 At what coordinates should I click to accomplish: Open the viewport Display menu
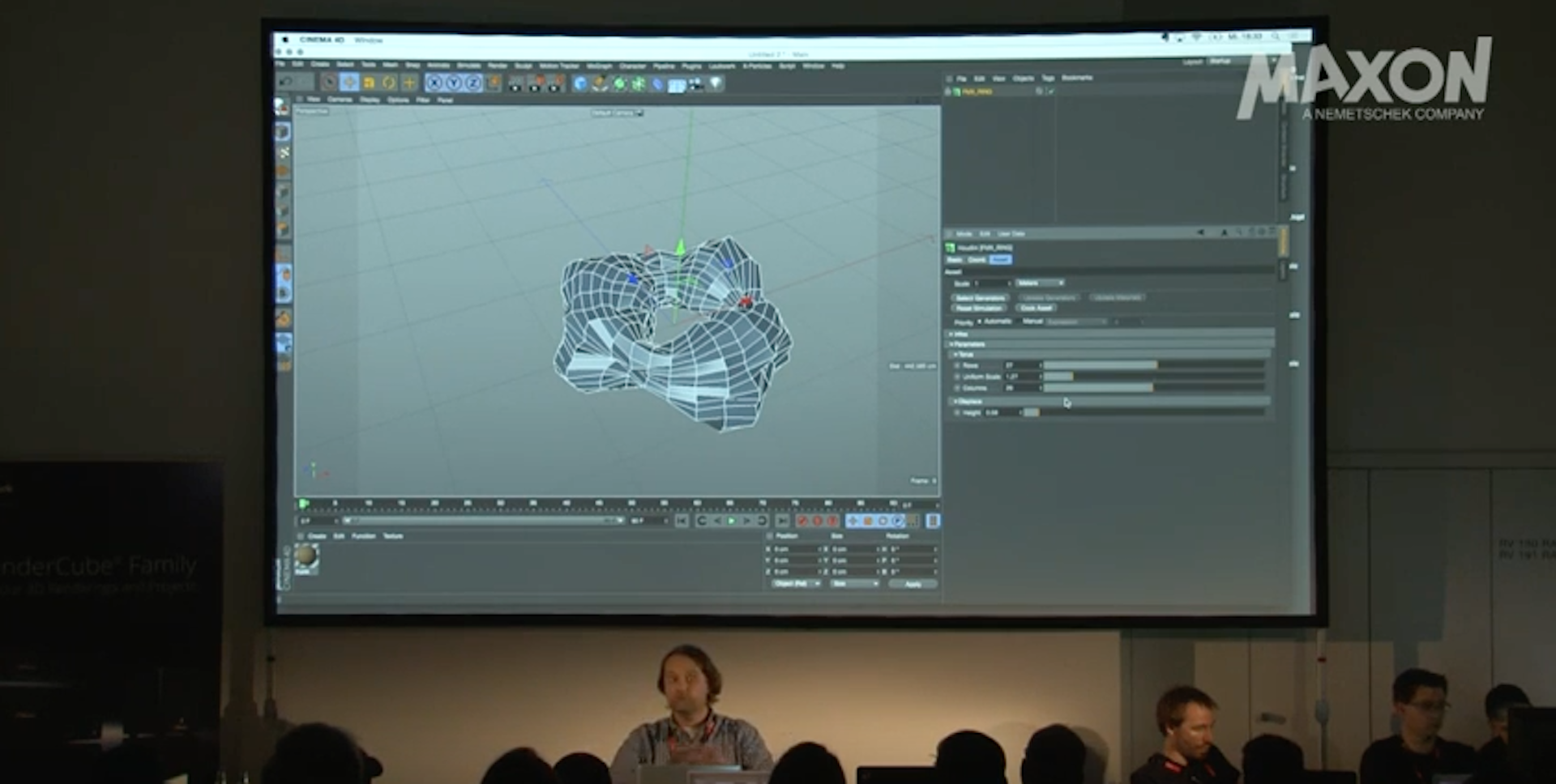[x=370, y=100]
